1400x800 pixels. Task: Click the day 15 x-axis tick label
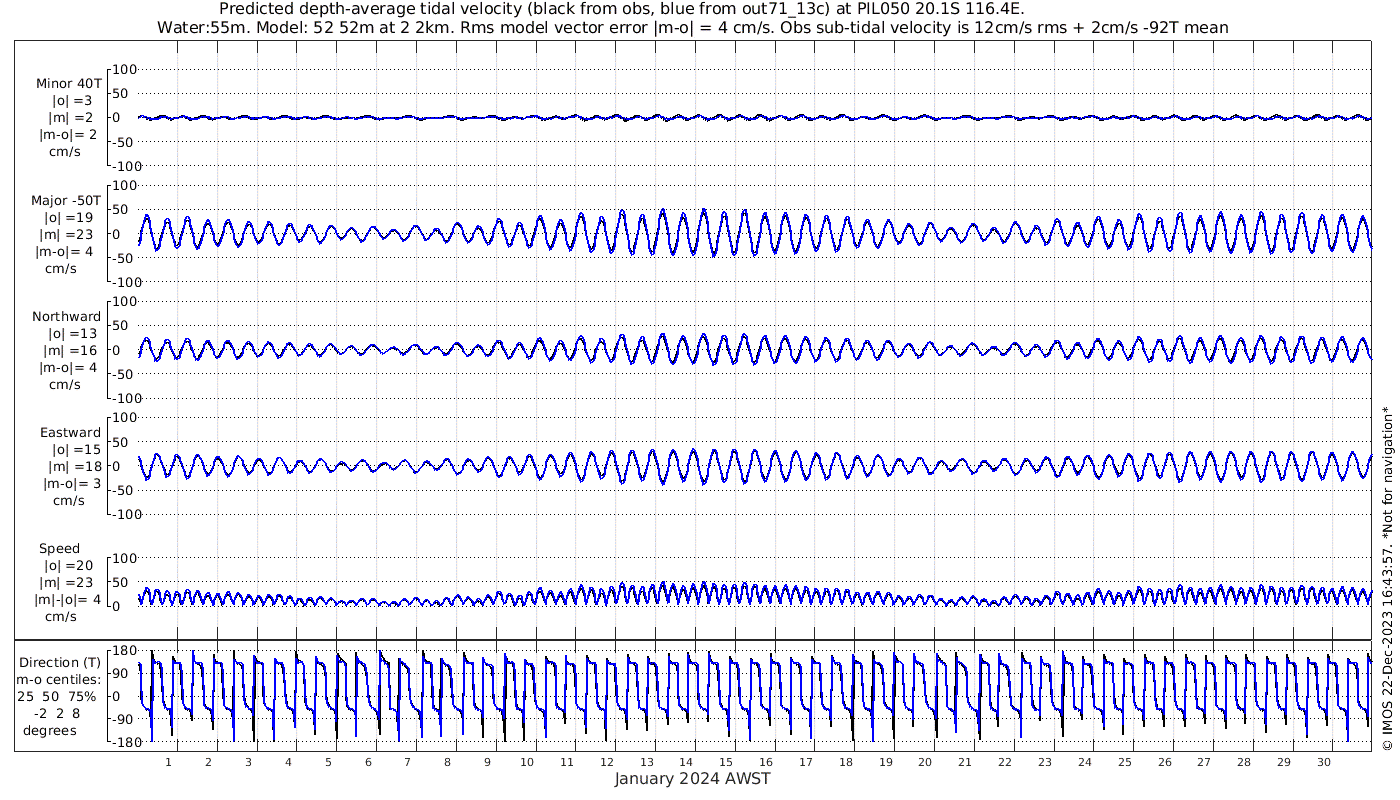click(x=726, y=762)
